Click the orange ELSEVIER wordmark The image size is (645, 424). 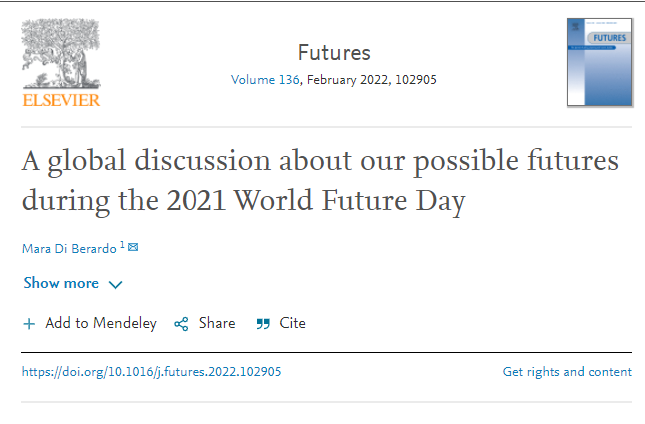point(61,99)
